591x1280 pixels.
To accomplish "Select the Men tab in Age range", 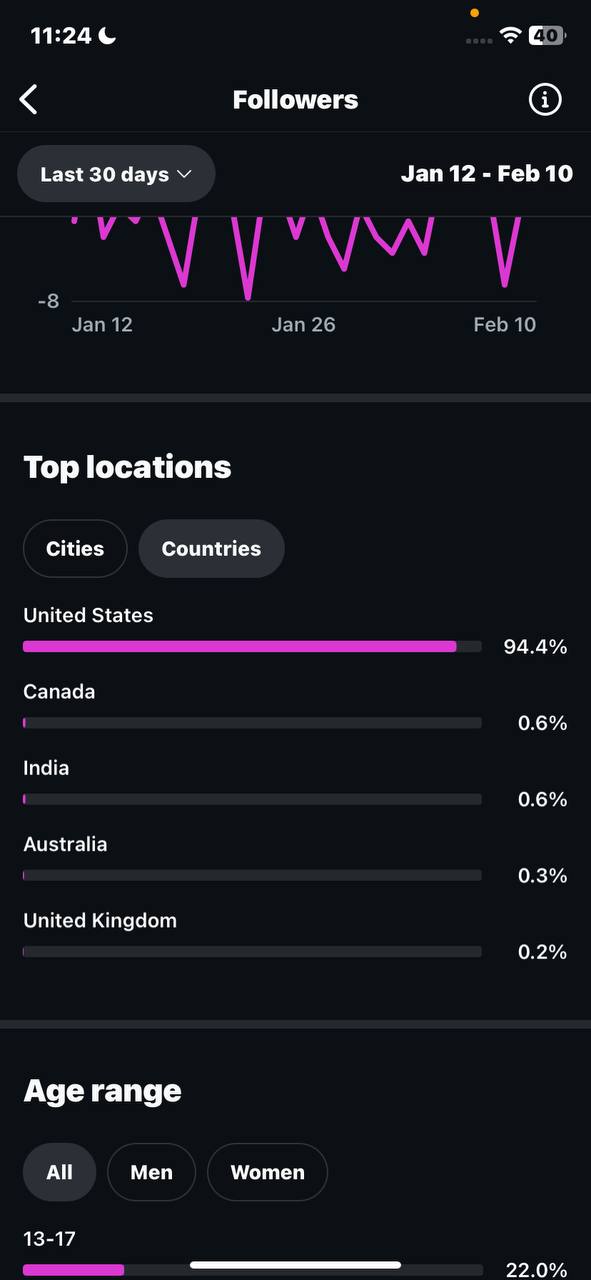I will point(151,1172).
